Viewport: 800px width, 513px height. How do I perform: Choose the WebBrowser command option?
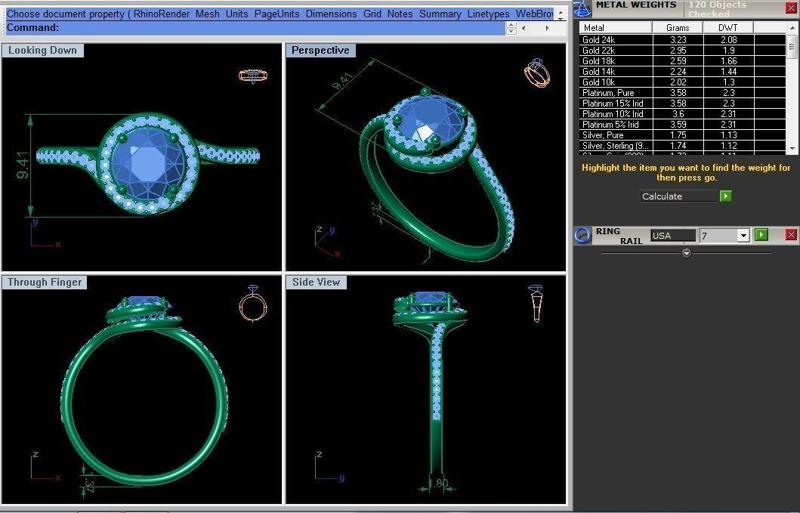pos(534,14)
